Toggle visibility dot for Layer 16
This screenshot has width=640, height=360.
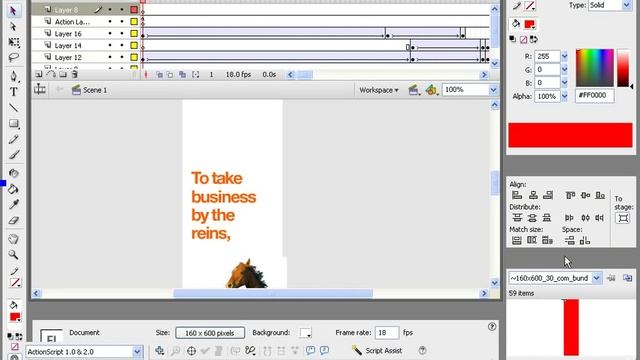click(110, 33)
